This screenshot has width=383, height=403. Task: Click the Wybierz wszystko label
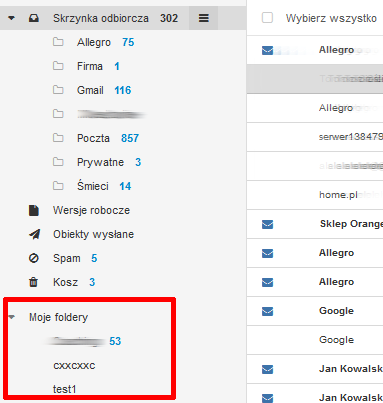click(x=331, y=18)
